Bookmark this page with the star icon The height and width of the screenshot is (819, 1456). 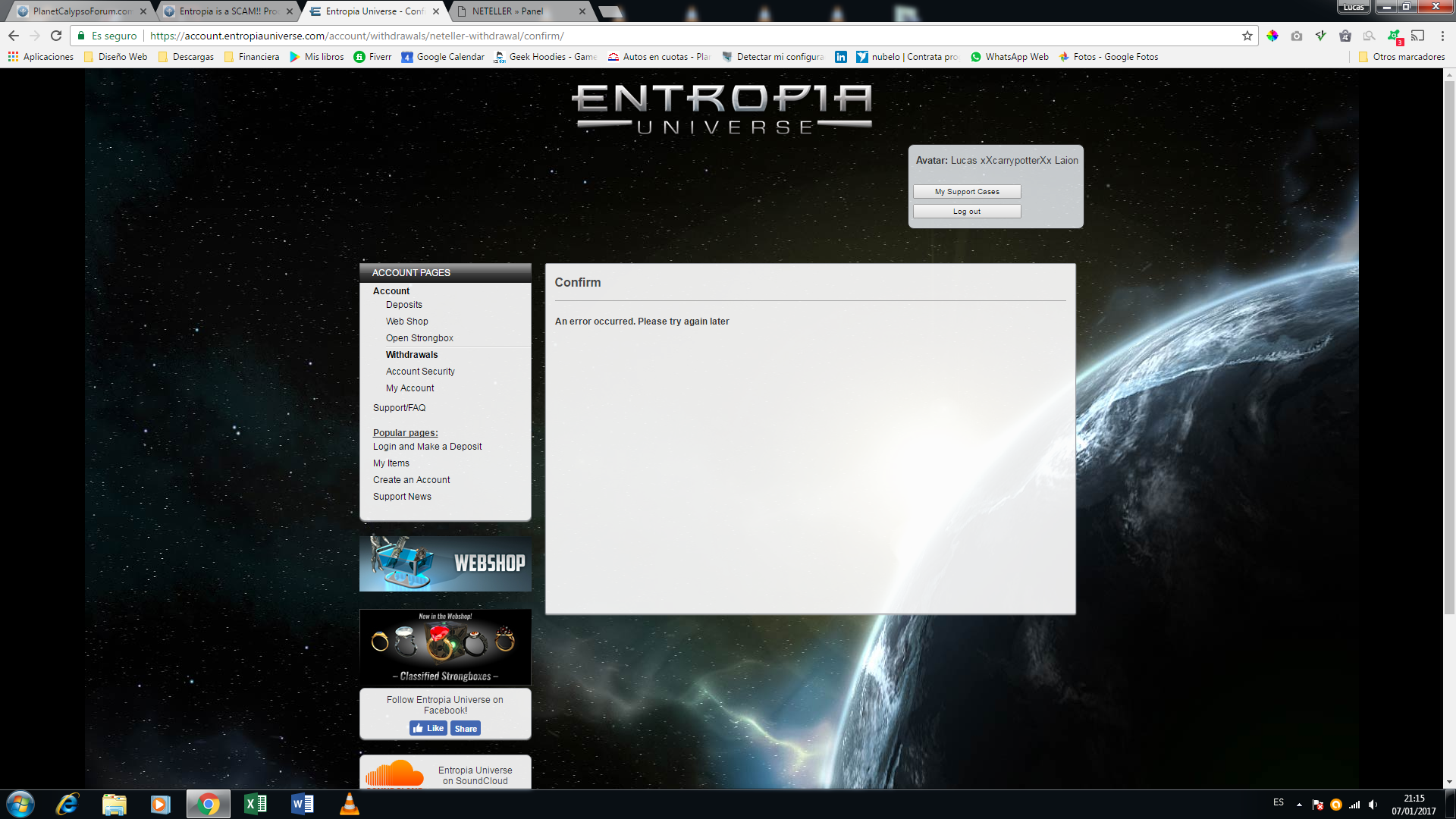[x=1247, y=36]
